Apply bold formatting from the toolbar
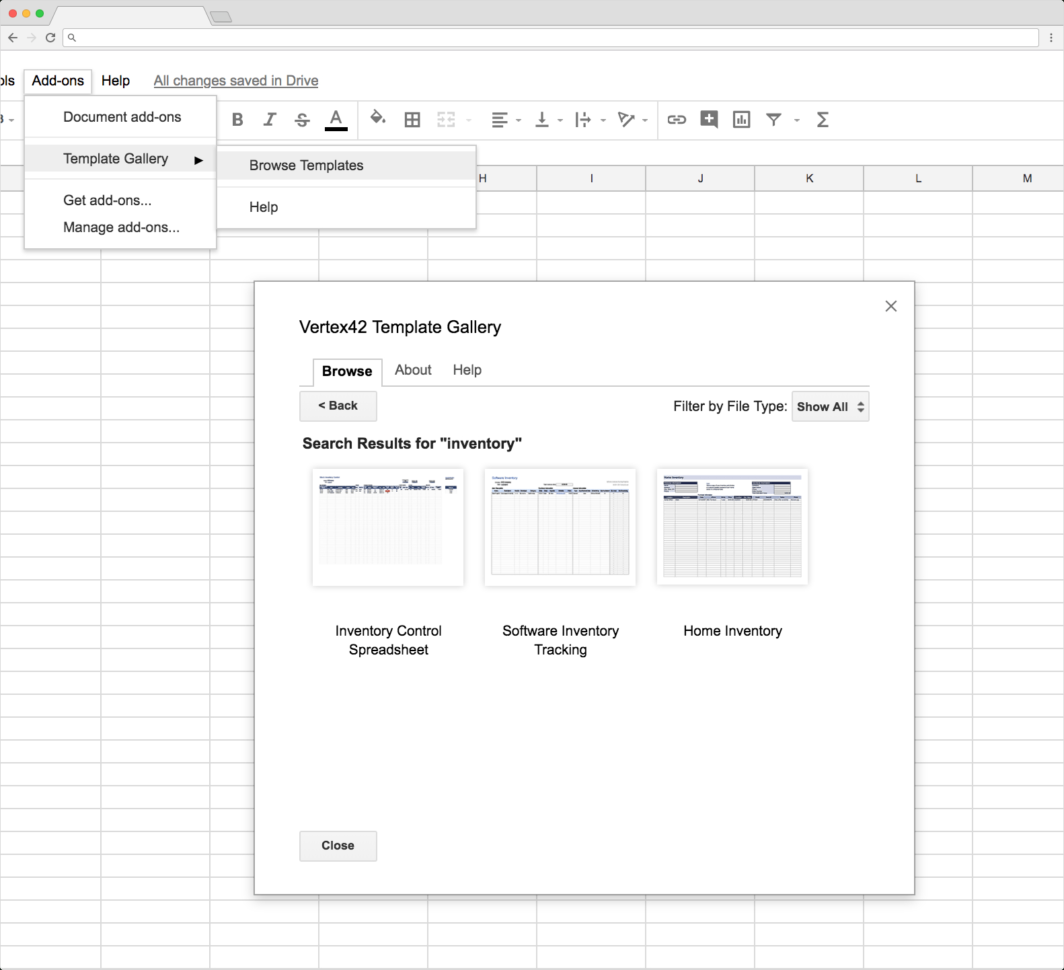1064x970 pixels. click(x=237, y=119)
